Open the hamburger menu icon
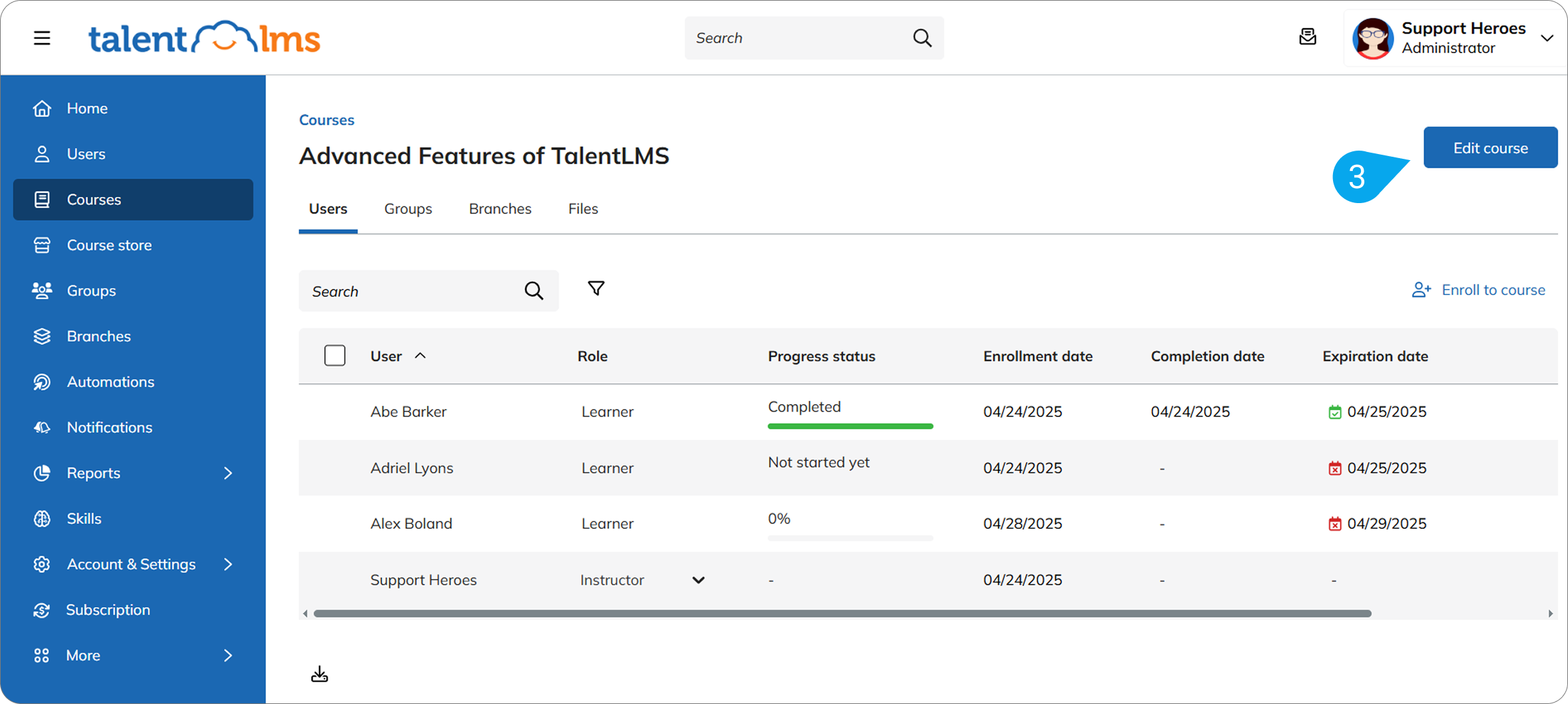Image resolution: width=1568 pixels, height=704 pixels. point(42,37)
